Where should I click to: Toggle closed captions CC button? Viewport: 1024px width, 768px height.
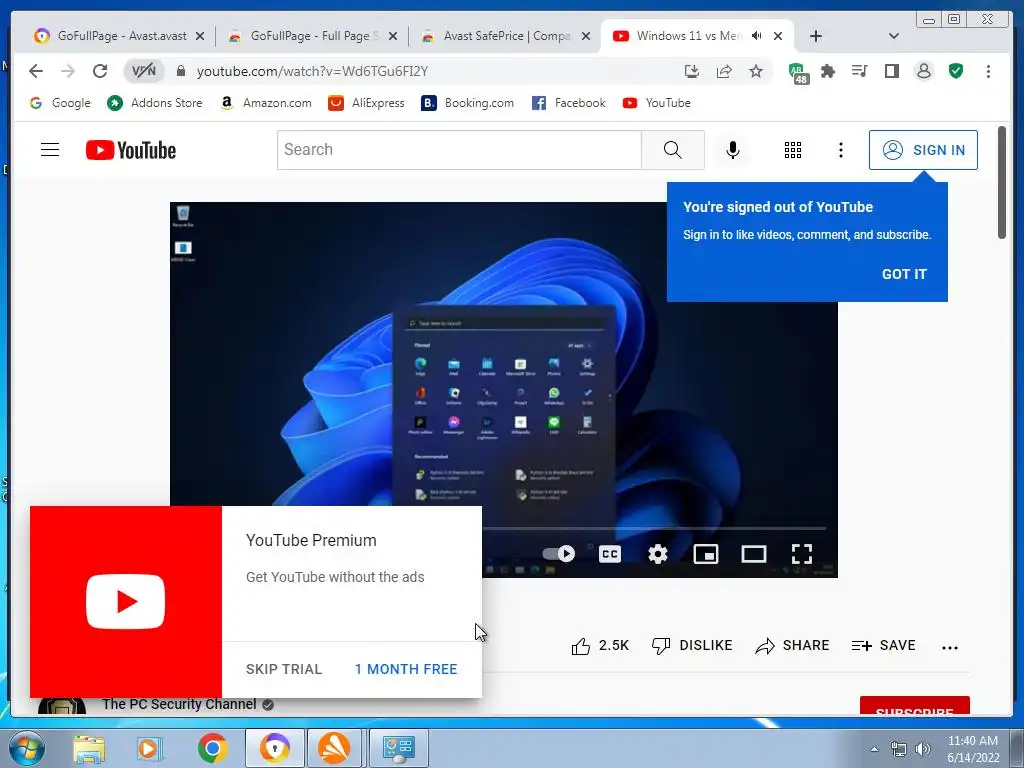[609, 554]
